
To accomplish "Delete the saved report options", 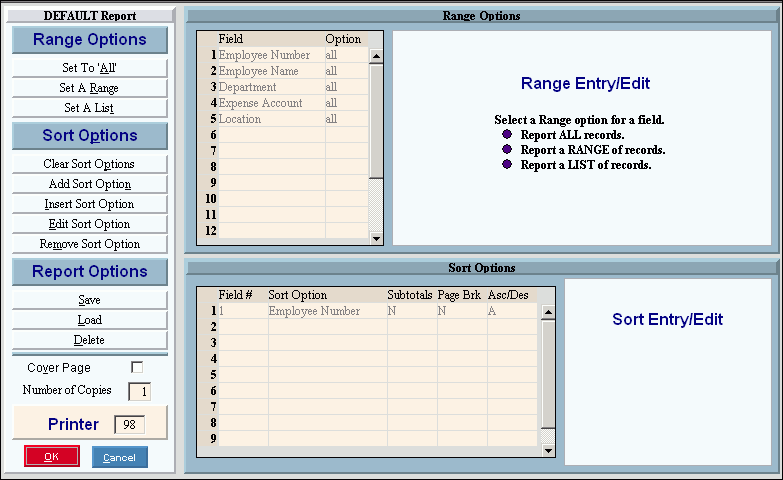I will 89,340.
